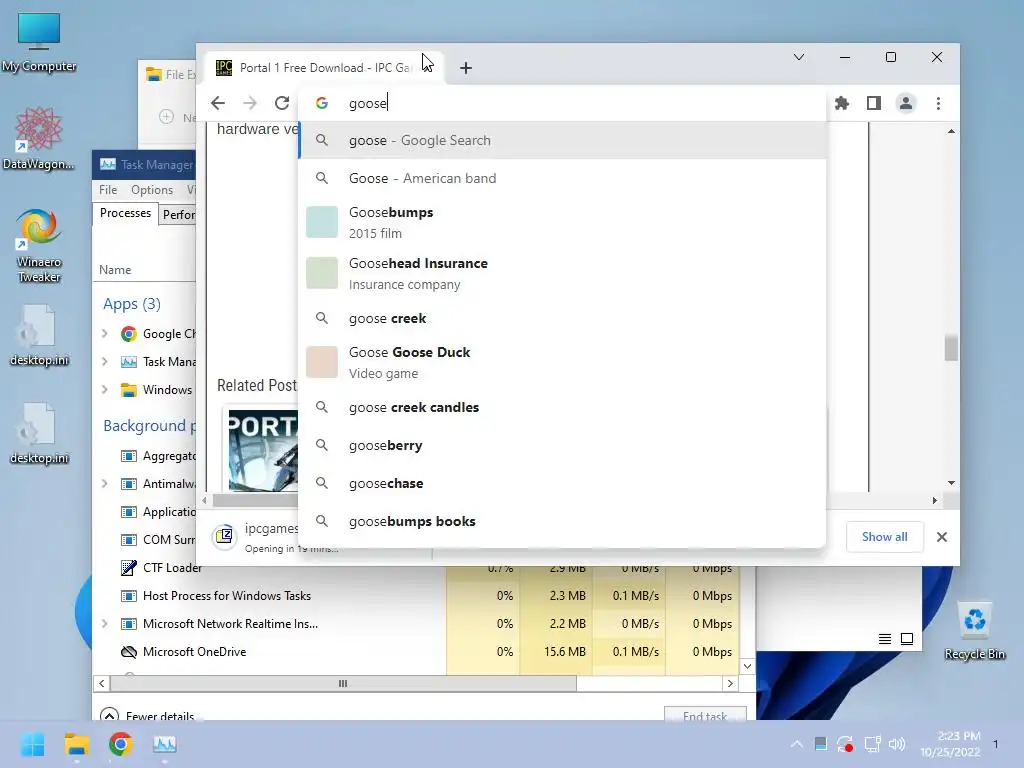
Task: Open the File menu in Task Manager
Action: (x=108, y=190)
